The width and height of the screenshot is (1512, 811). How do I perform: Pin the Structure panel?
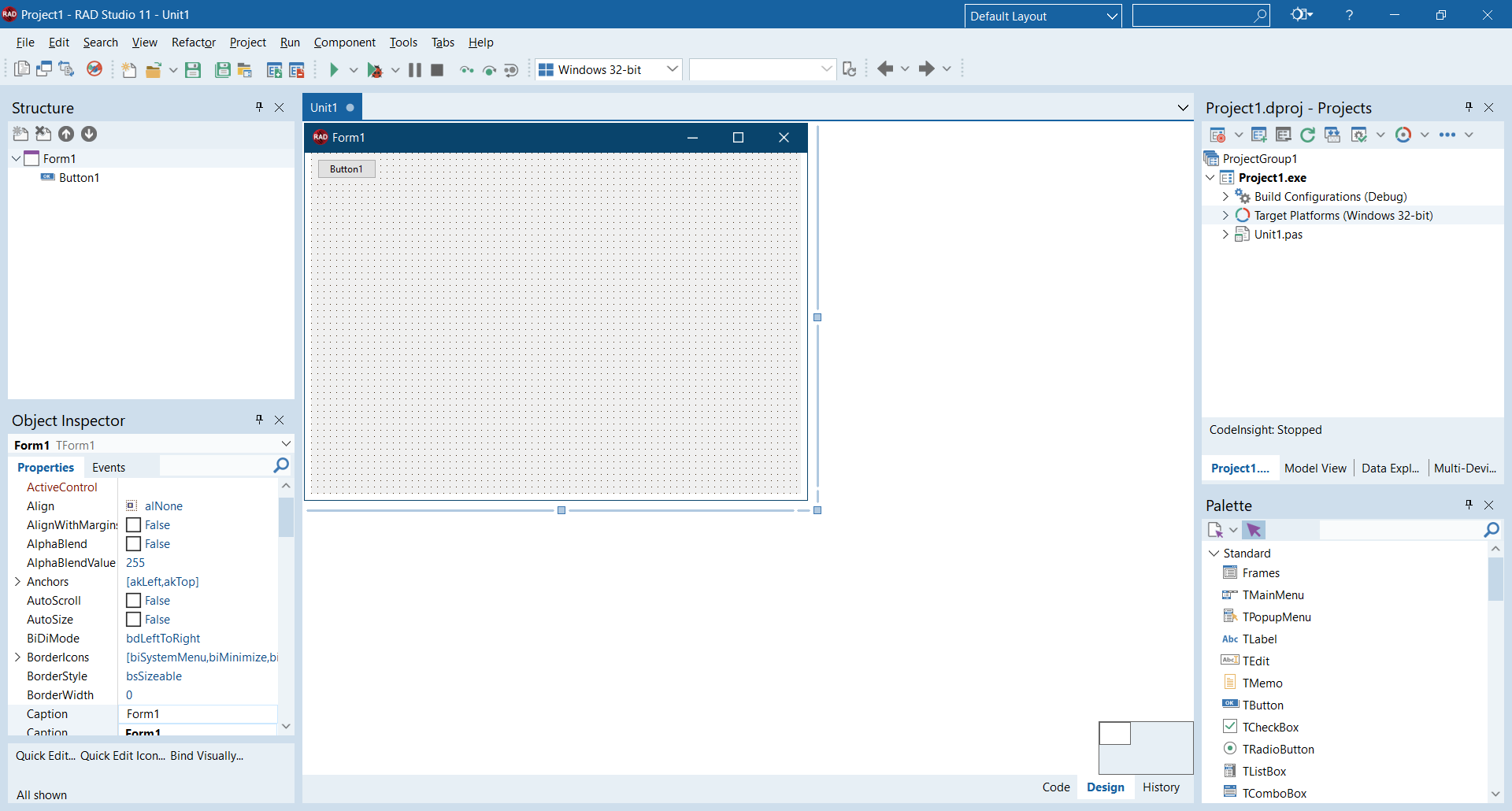(259, 107)
